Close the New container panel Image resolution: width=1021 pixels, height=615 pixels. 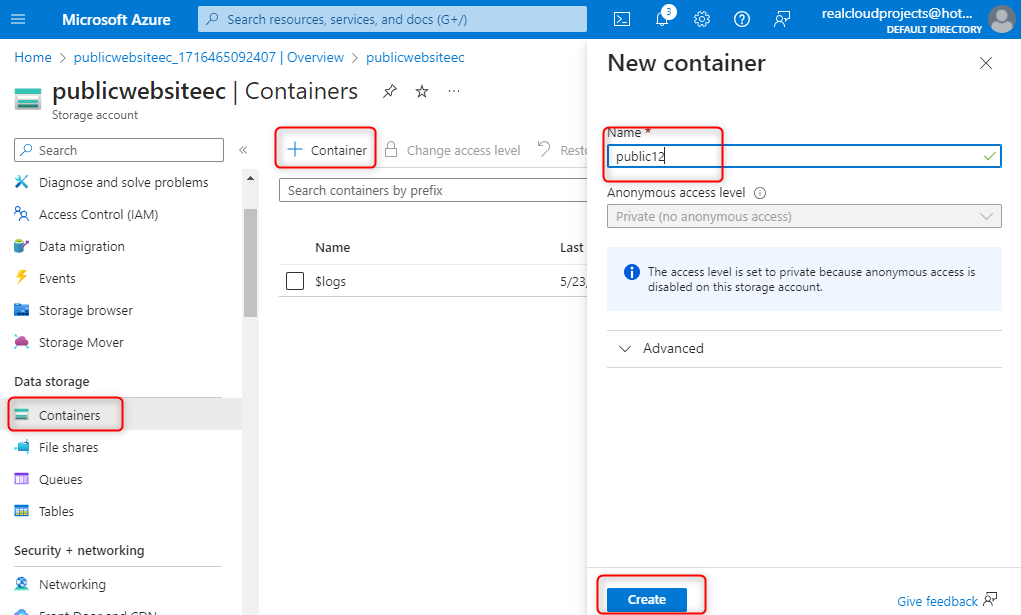(x=986, y=63)
